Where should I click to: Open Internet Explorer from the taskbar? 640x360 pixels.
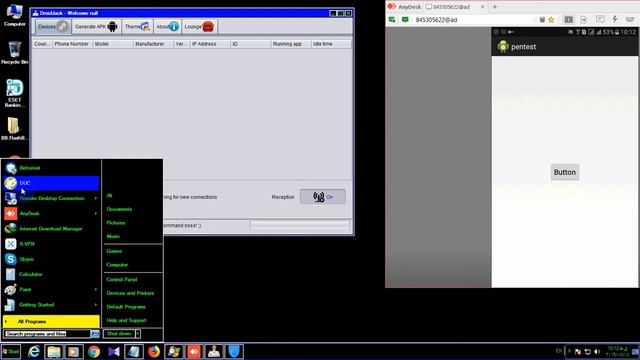tap(33, 351)
